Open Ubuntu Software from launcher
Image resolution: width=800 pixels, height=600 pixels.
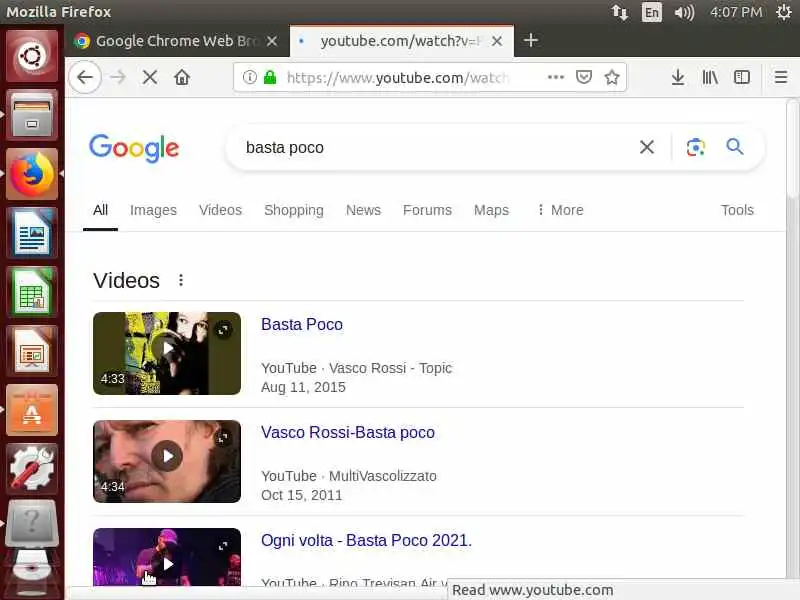tap(32, 411)
